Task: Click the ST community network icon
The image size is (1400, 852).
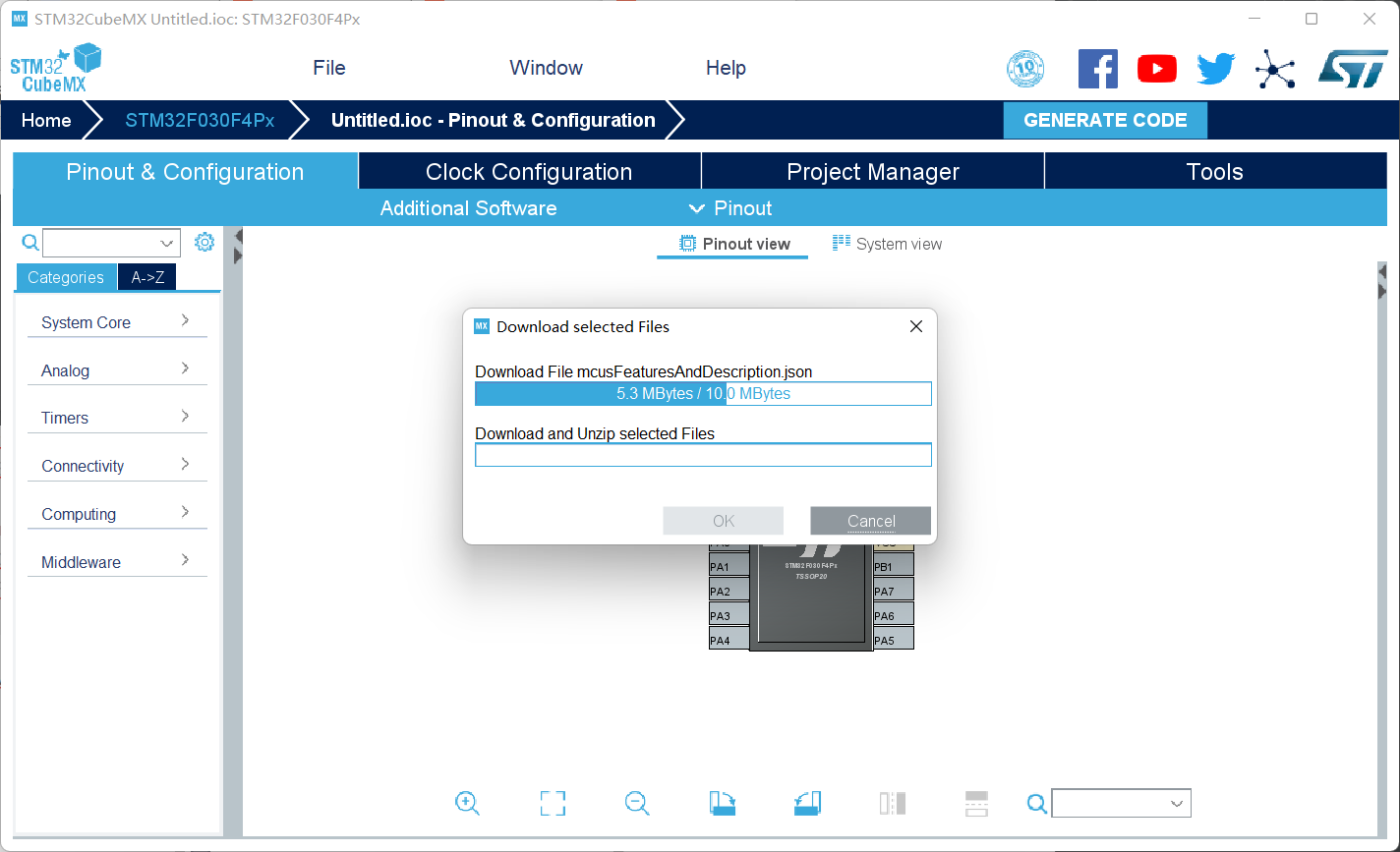Action: coord(1275,70)
